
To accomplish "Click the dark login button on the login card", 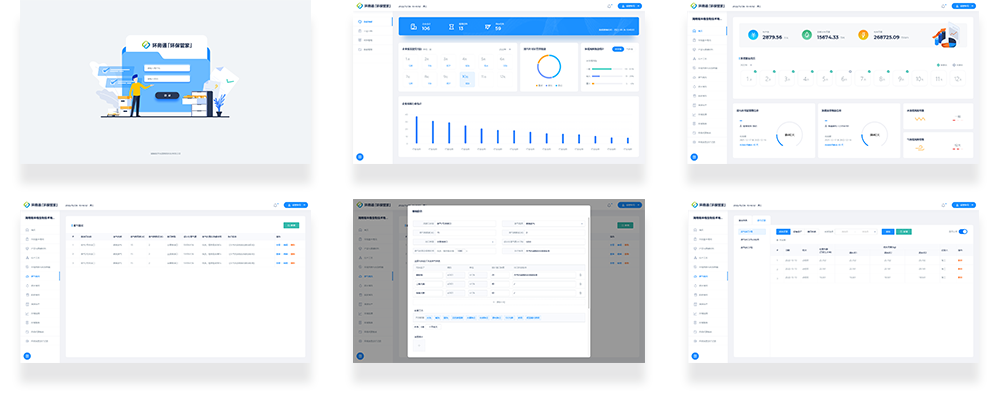I will coord(168,94).
